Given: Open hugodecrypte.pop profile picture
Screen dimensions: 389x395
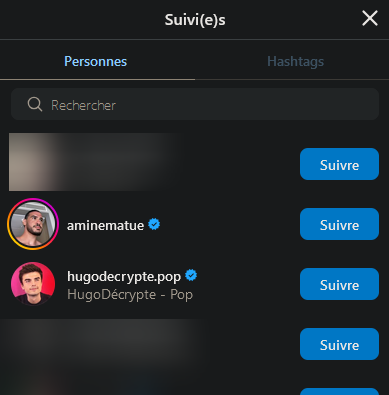Looking at the screenshot, I should [33, 284].
